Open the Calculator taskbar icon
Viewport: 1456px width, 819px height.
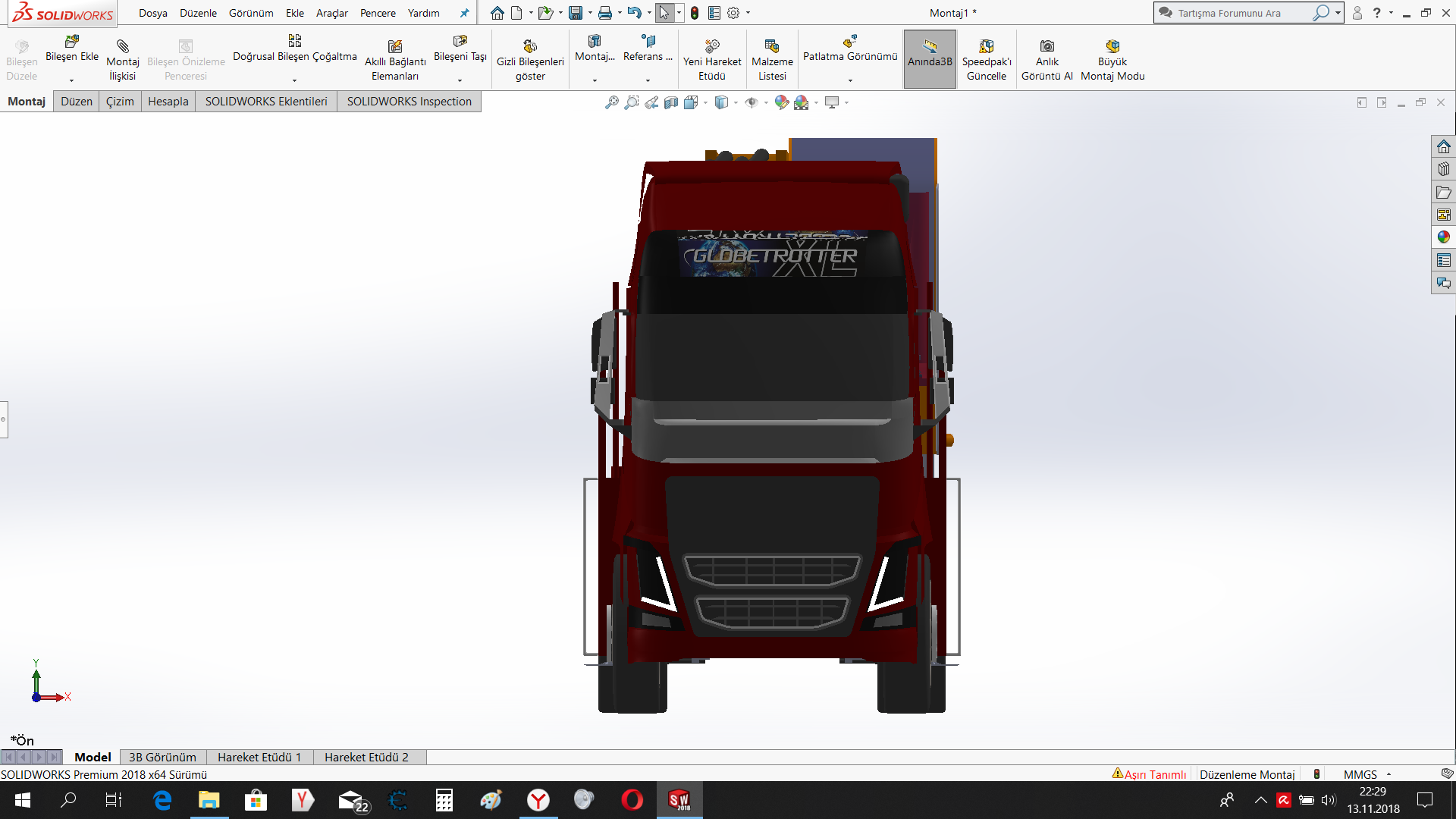[x=444, y=800]
